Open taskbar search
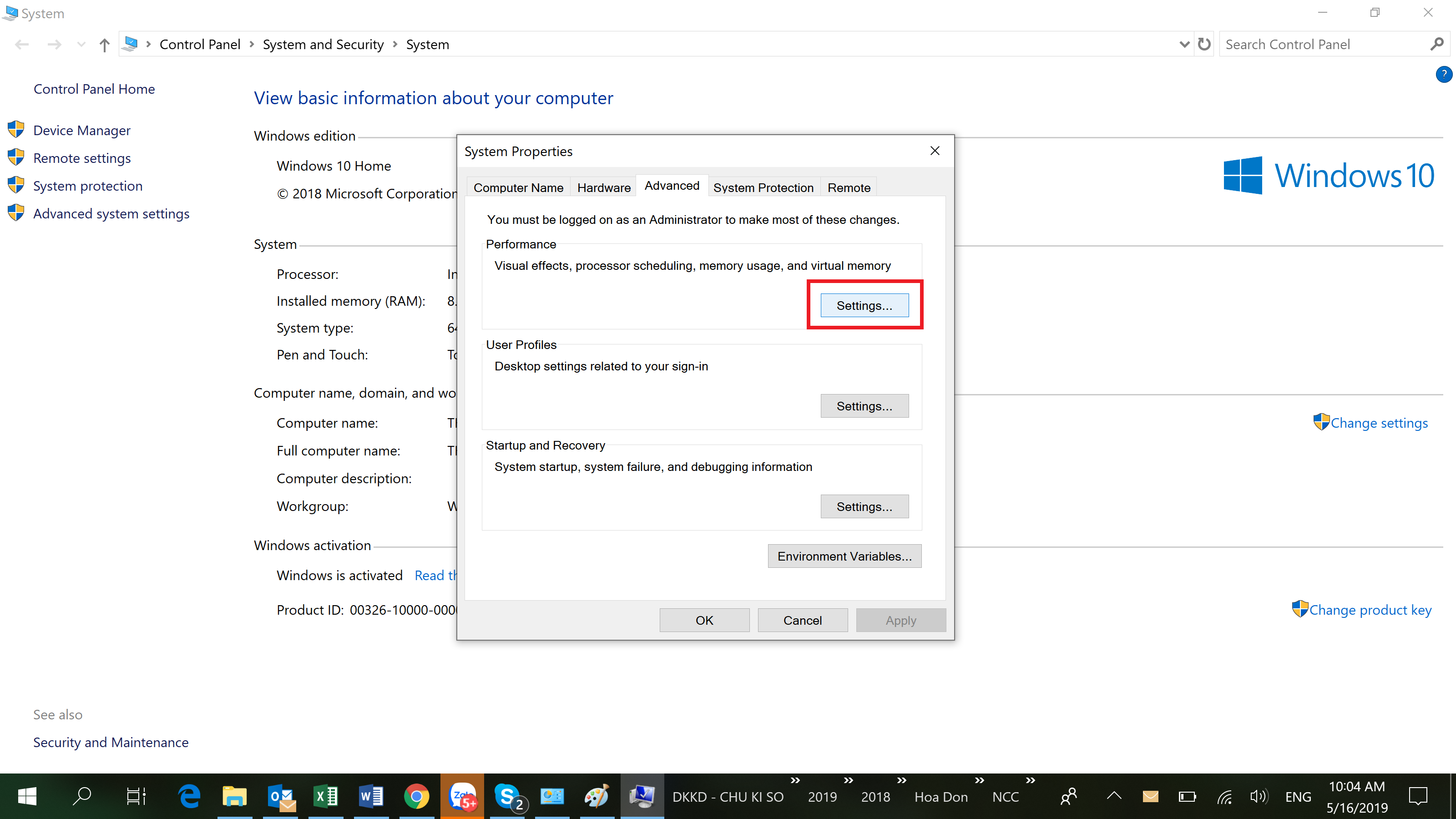The height and width of the screenshot is (819, 1456). pyautogui.click(x=82, y=796)
